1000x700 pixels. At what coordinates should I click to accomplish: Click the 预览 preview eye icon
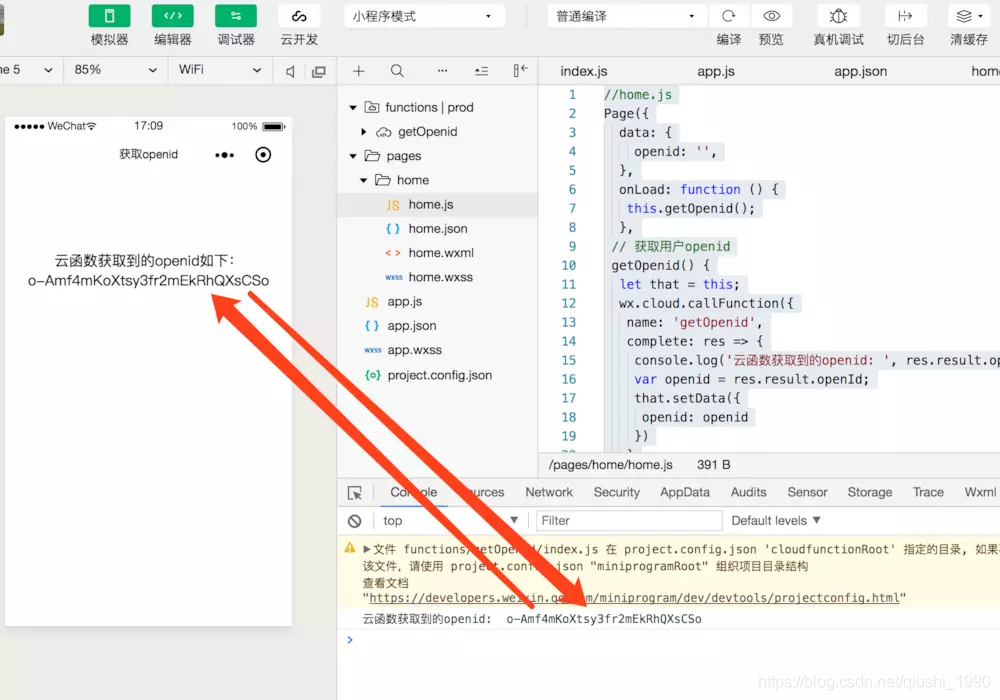click(x=772, y=16)
